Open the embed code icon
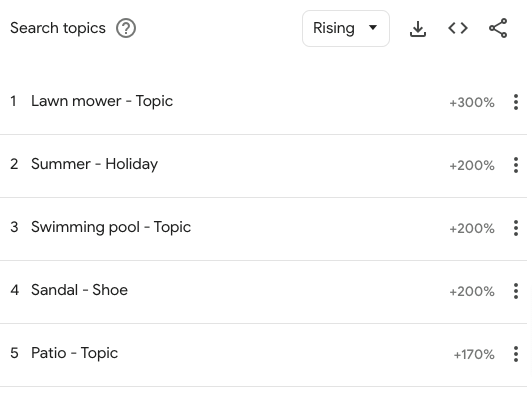 coord(458,28)
